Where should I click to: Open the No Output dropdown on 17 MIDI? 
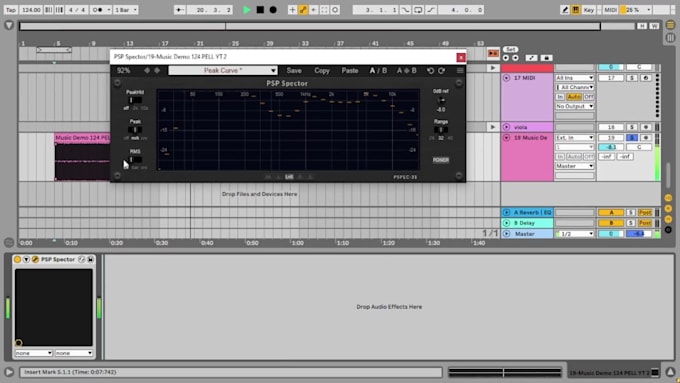575,106
